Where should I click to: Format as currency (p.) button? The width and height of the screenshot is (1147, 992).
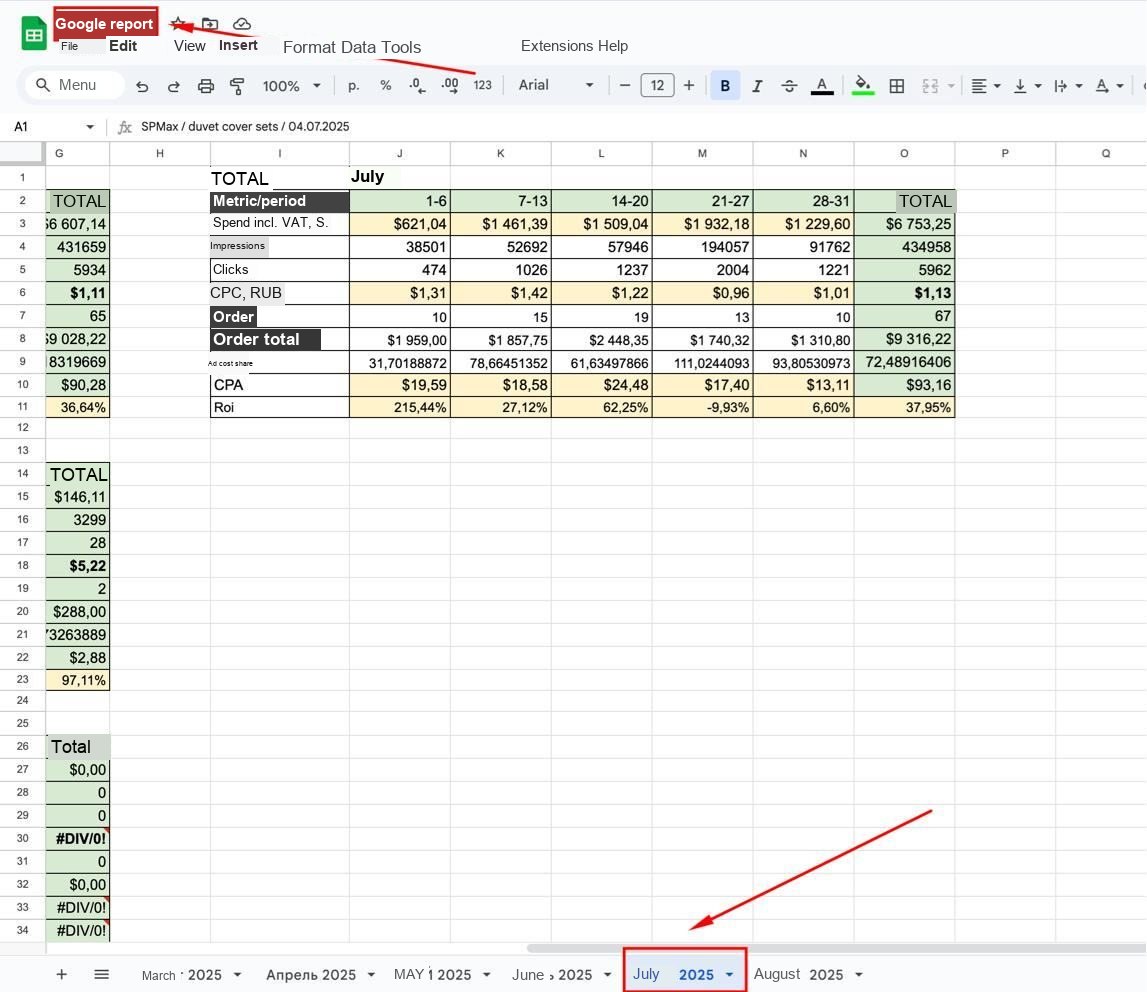pyautogui.click(x=353, y=86)
